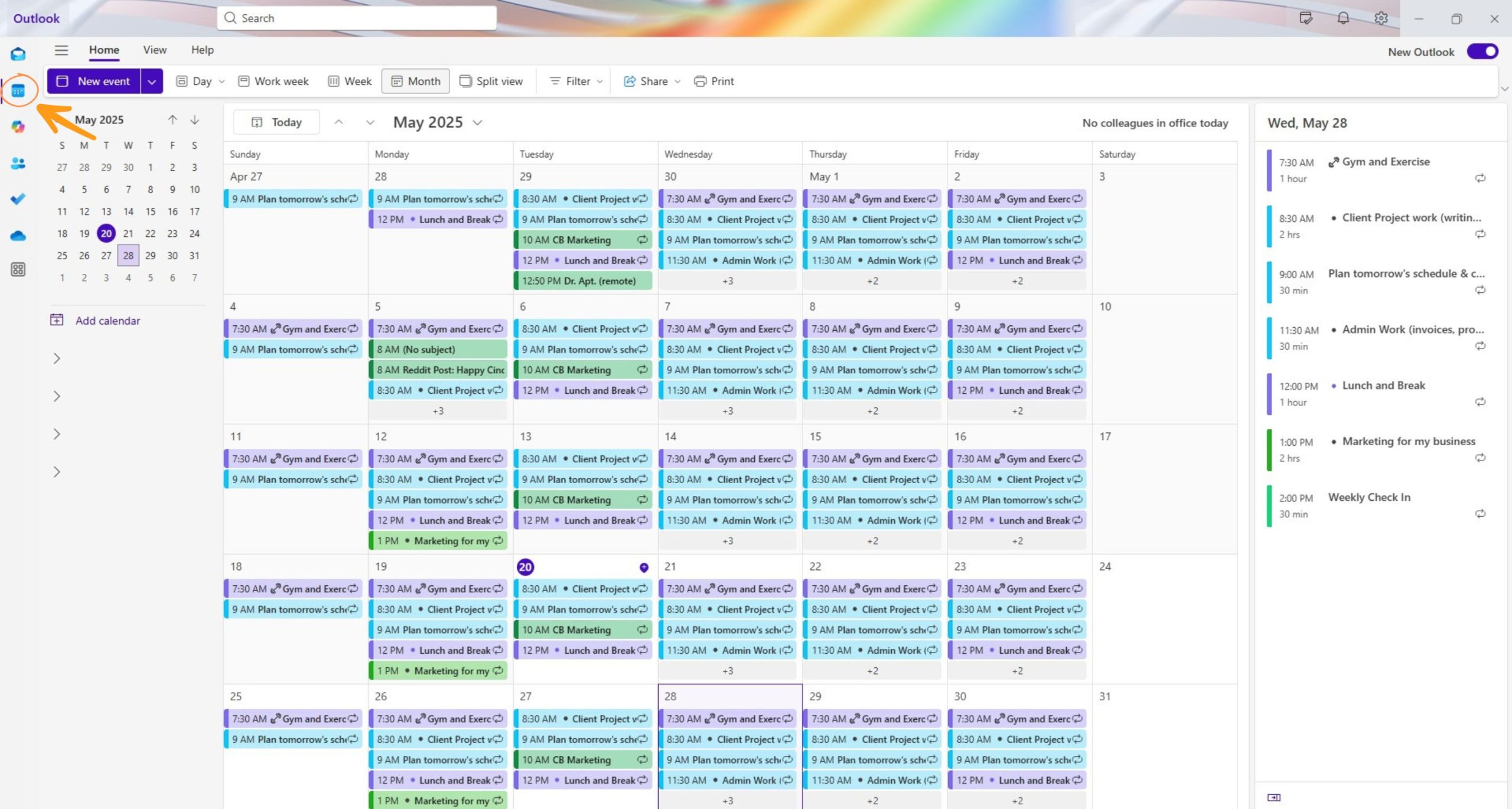Open the OneDrive cloud icon

tap(18, 236)
